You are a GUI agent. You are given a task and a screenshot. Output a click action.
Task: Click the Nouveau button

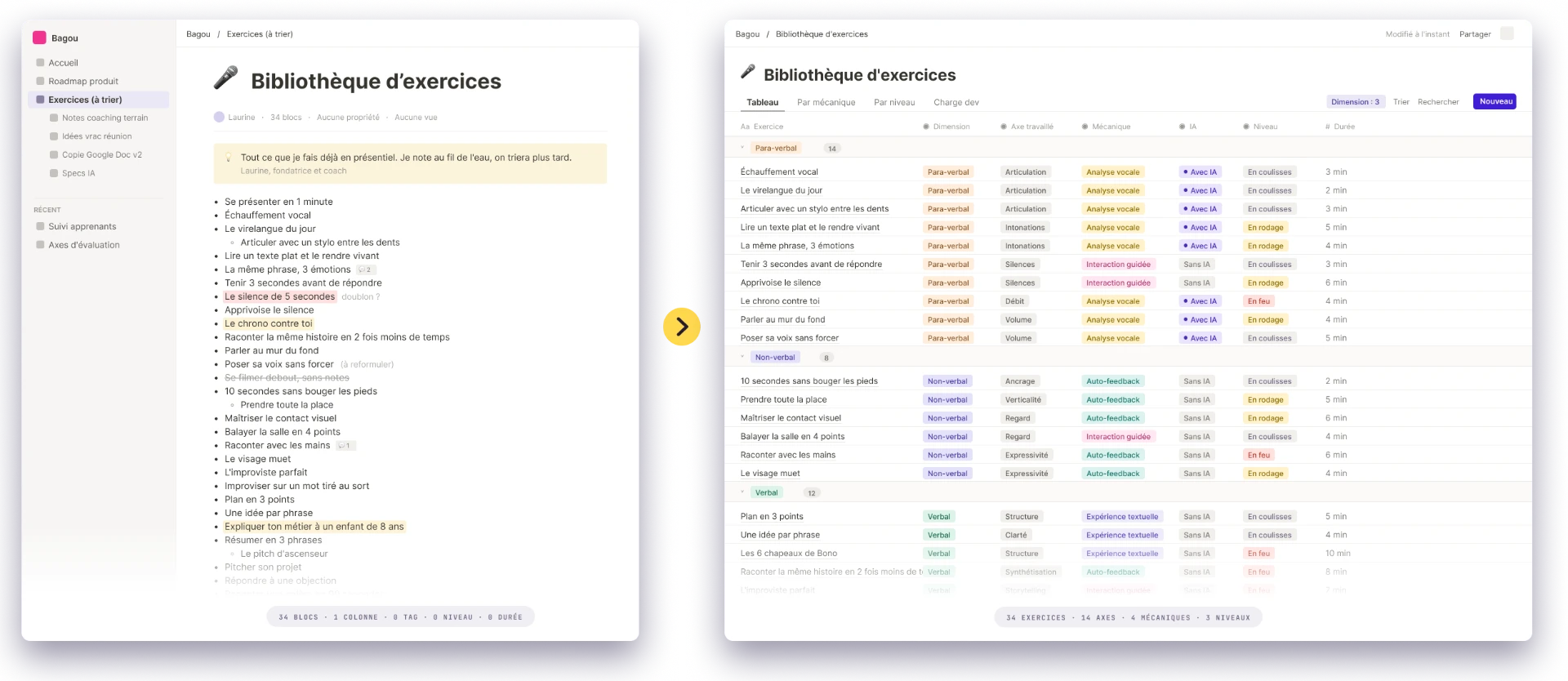coord(1495,101)
